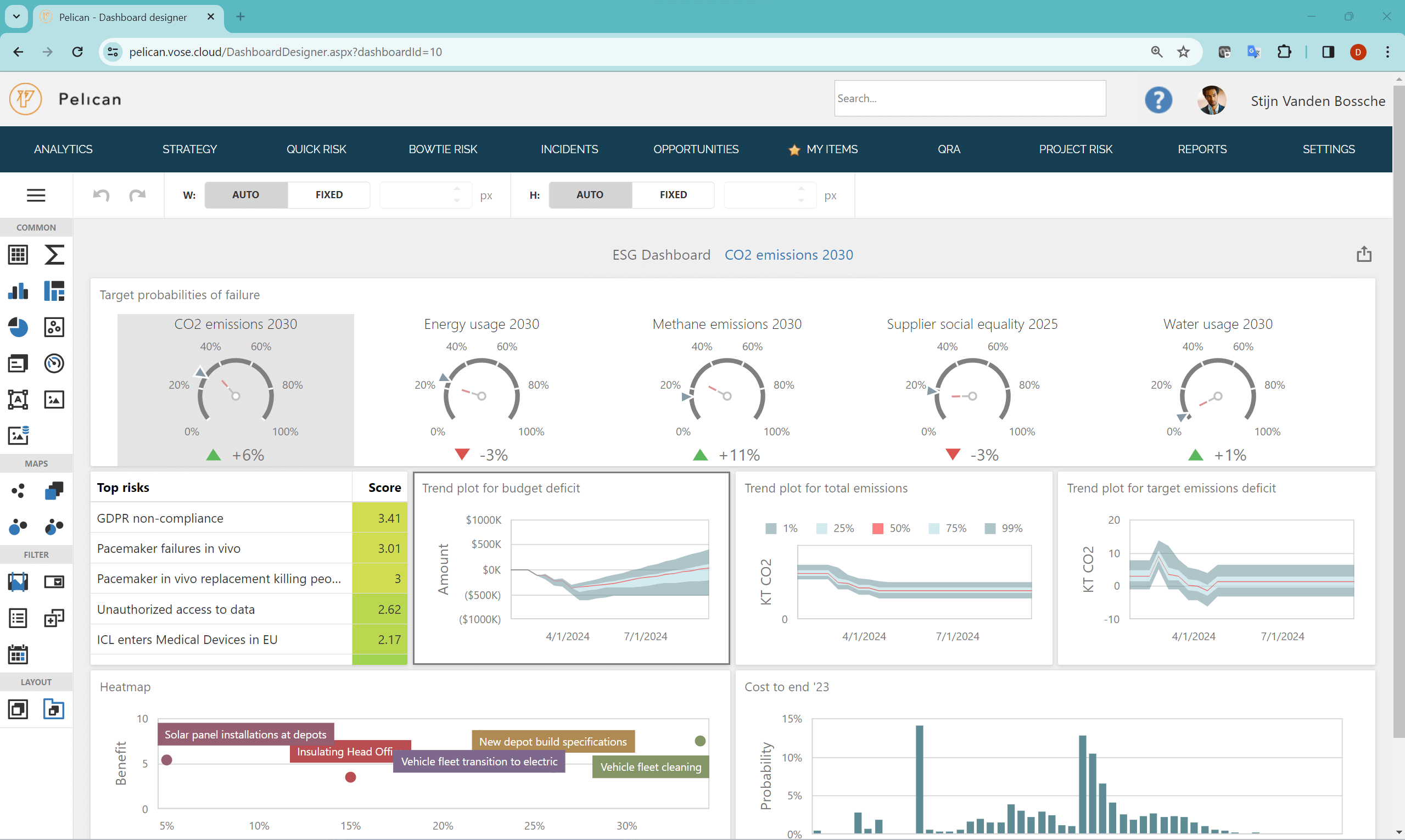Click the GDPR non-compliance risk entry
The height and width of the screenshot is (840, 1405).
coord(160,518)
